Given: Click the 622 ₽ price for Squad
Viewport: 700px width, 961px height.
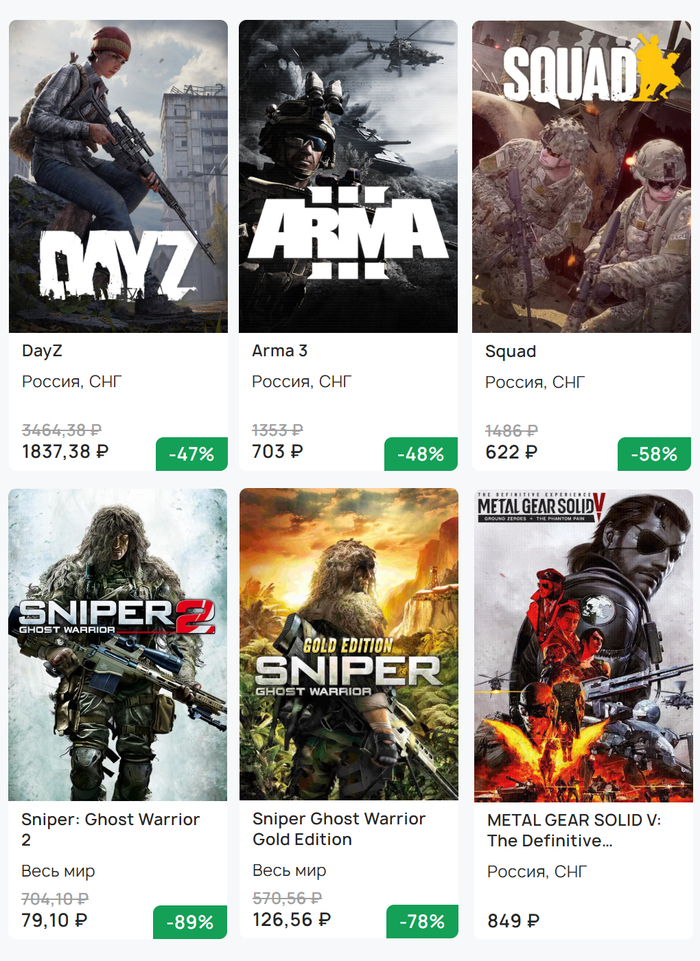Looking at the screenshot, I should (x=511, y=452).
